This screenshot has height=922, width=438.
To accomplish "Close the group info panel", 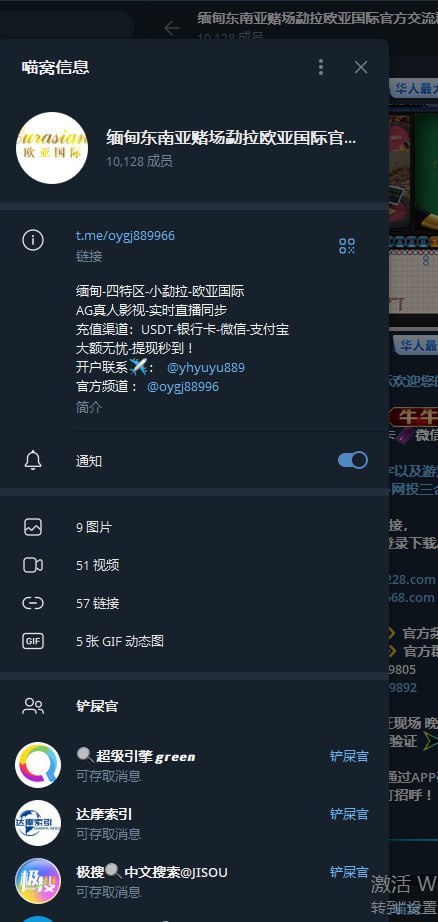I will point(360,67).
